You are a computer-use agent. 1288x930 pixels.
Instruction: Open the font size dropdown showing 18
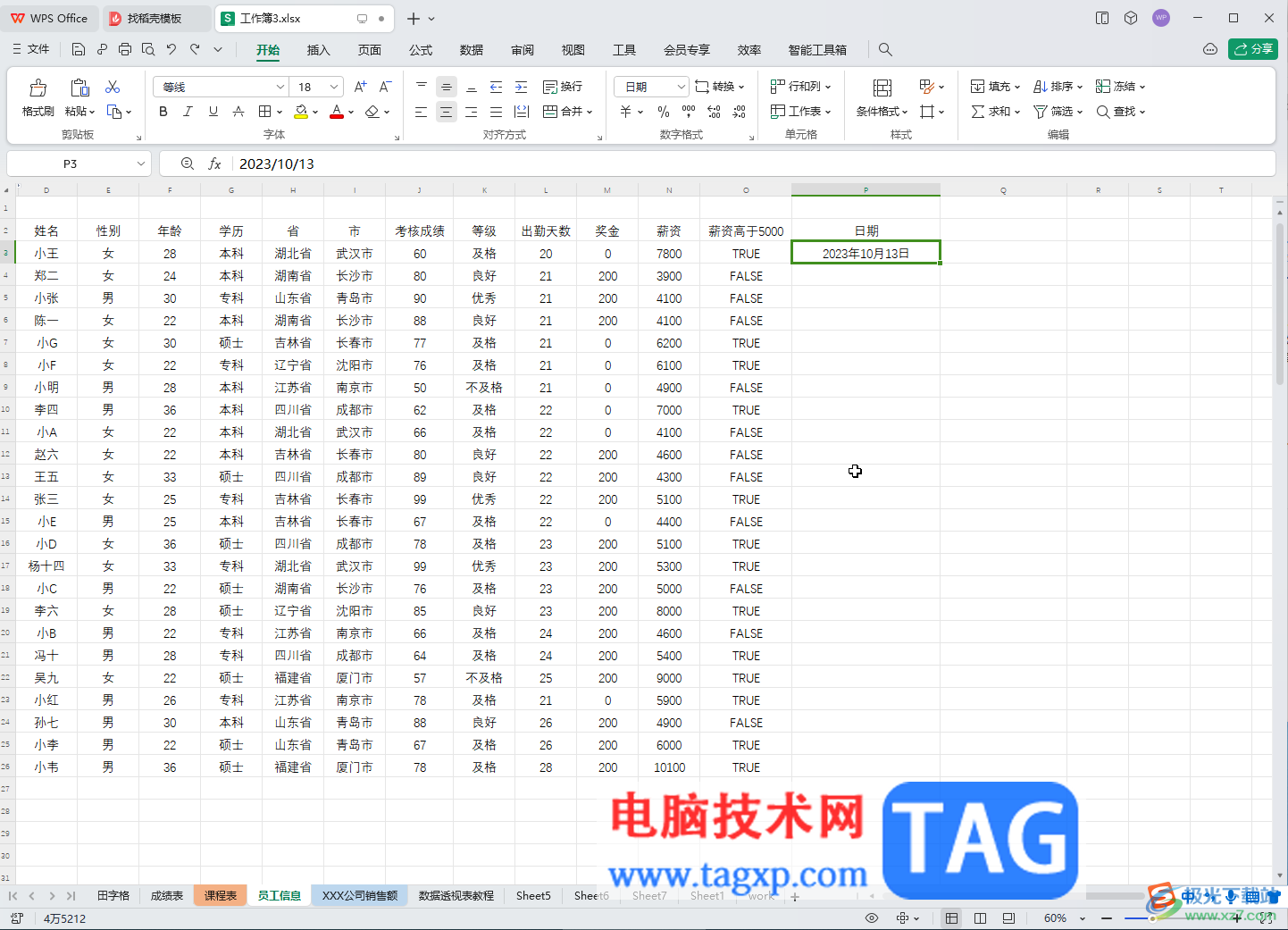coord(317,87)
